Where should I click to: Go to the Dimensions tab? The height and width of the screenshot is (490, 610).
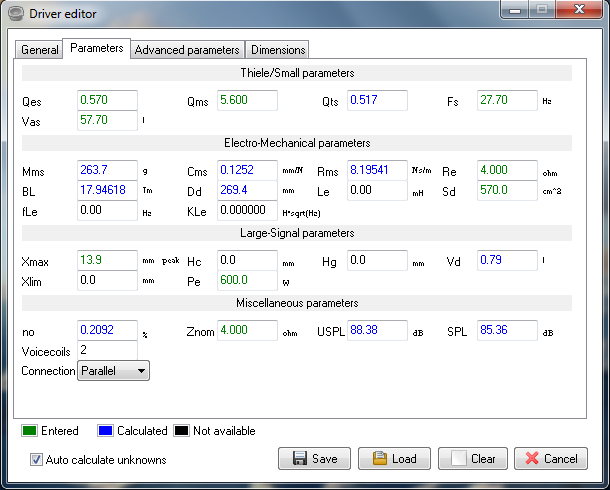pos(278,50)
